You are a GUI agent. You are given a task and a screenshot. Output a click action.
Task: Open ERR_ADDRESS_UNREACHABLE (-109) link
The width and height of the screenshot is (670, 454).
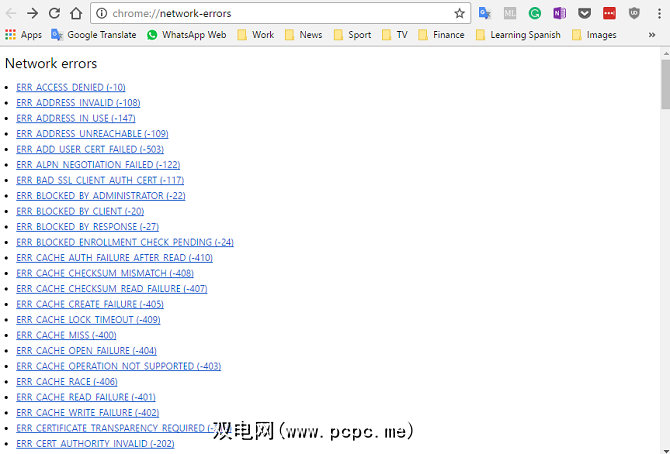point(92,134)
